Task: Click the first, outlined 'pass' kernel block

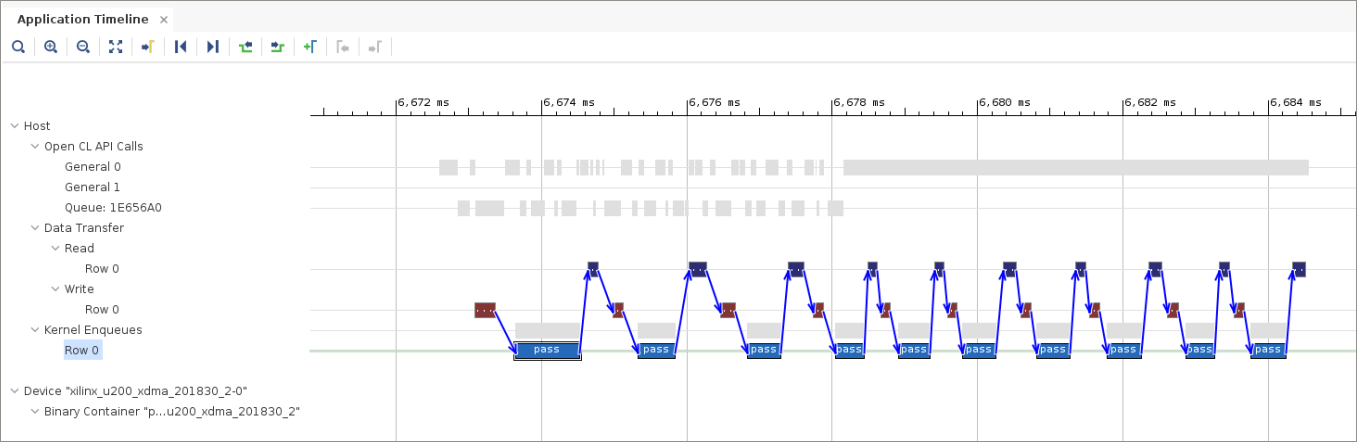Action: point(546,350)
